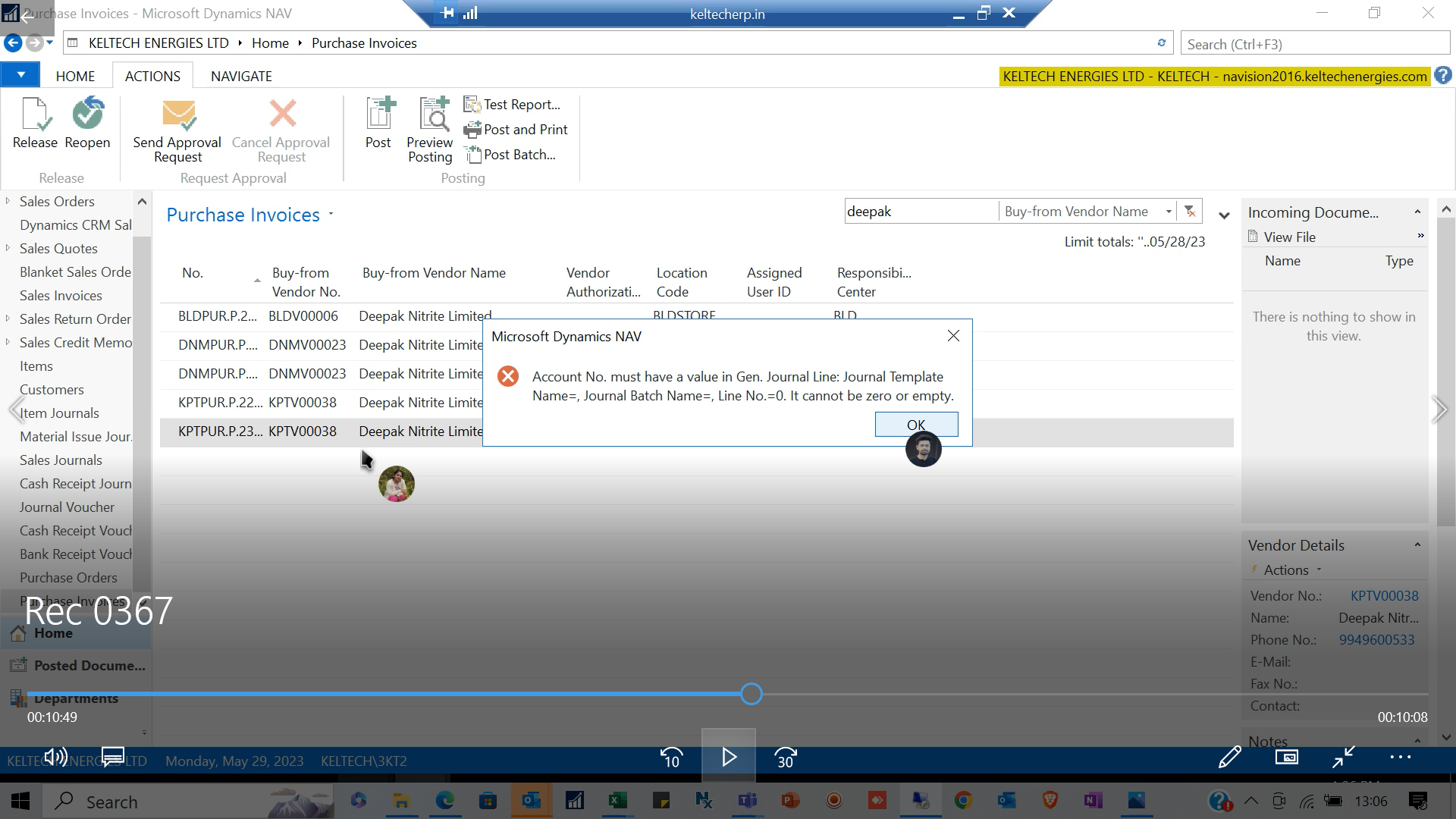Collapse the Incoming Documents pane
Screen dimensions: 1456x819
(1417, 212)
